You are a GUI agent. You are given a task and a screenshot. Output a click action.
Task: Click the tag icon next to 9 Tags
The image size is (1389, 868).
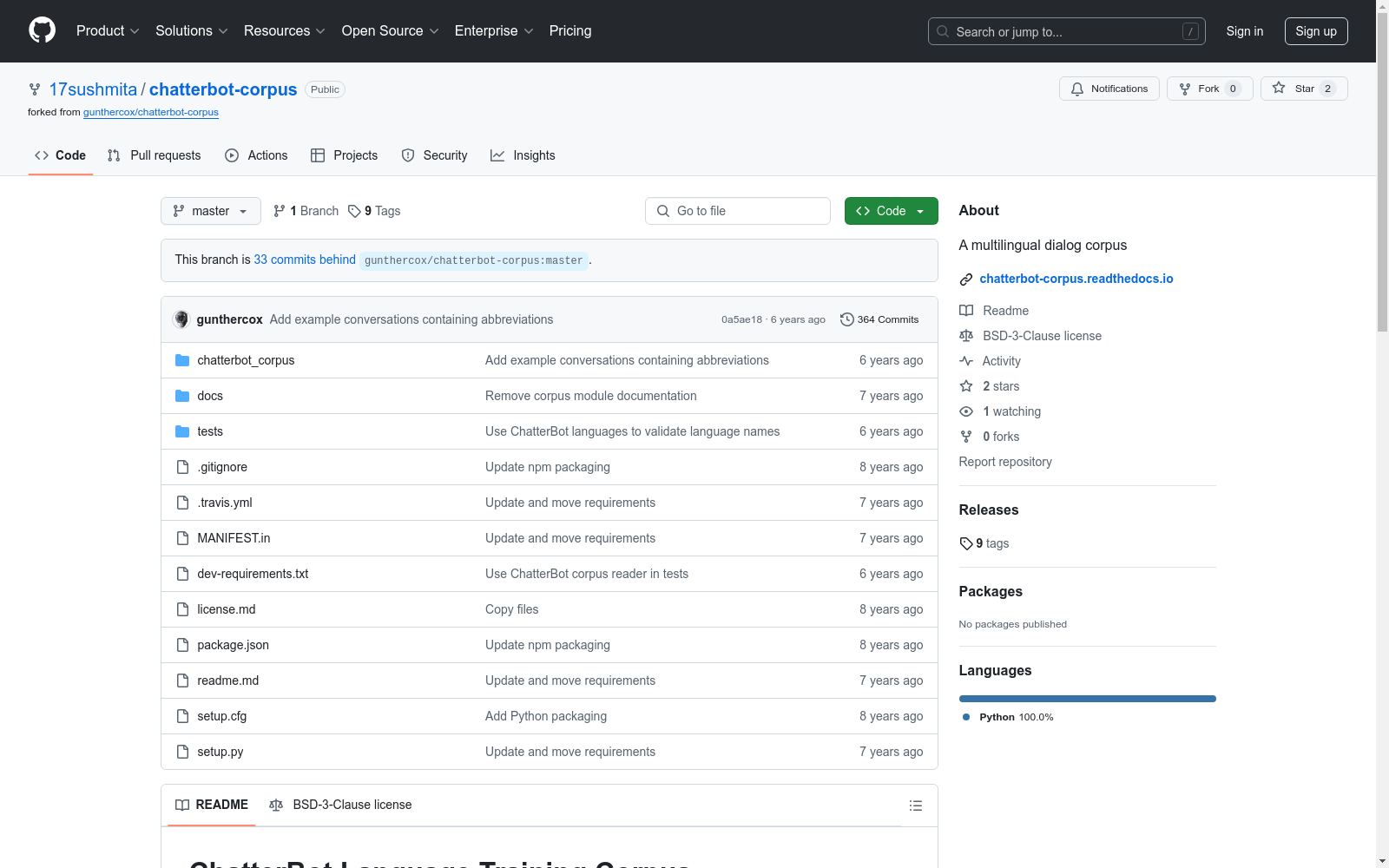click(x=354, y=211)
